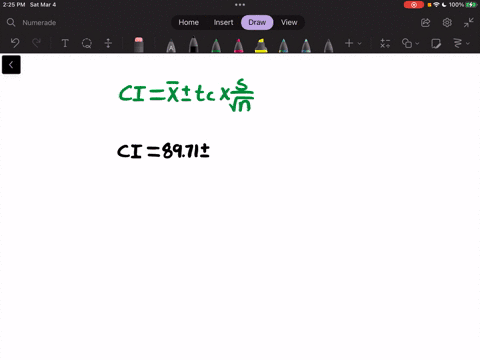Undo the last stroke
480x360 pixels.
[15, 43]
